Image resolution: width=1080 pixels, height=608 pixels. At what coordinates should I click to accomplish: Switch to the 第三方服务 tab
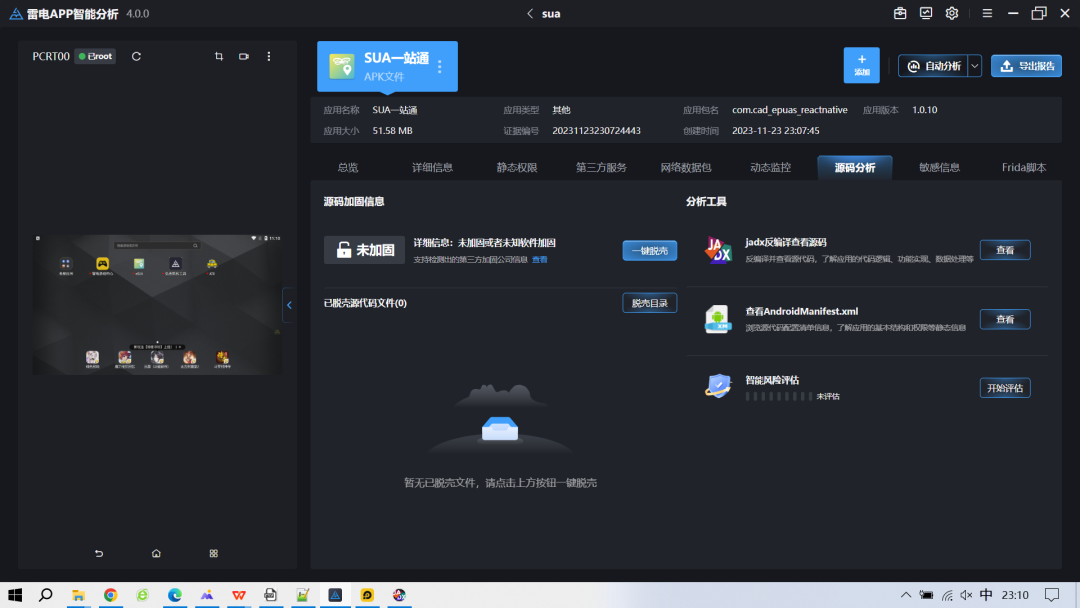coord(601,167)
